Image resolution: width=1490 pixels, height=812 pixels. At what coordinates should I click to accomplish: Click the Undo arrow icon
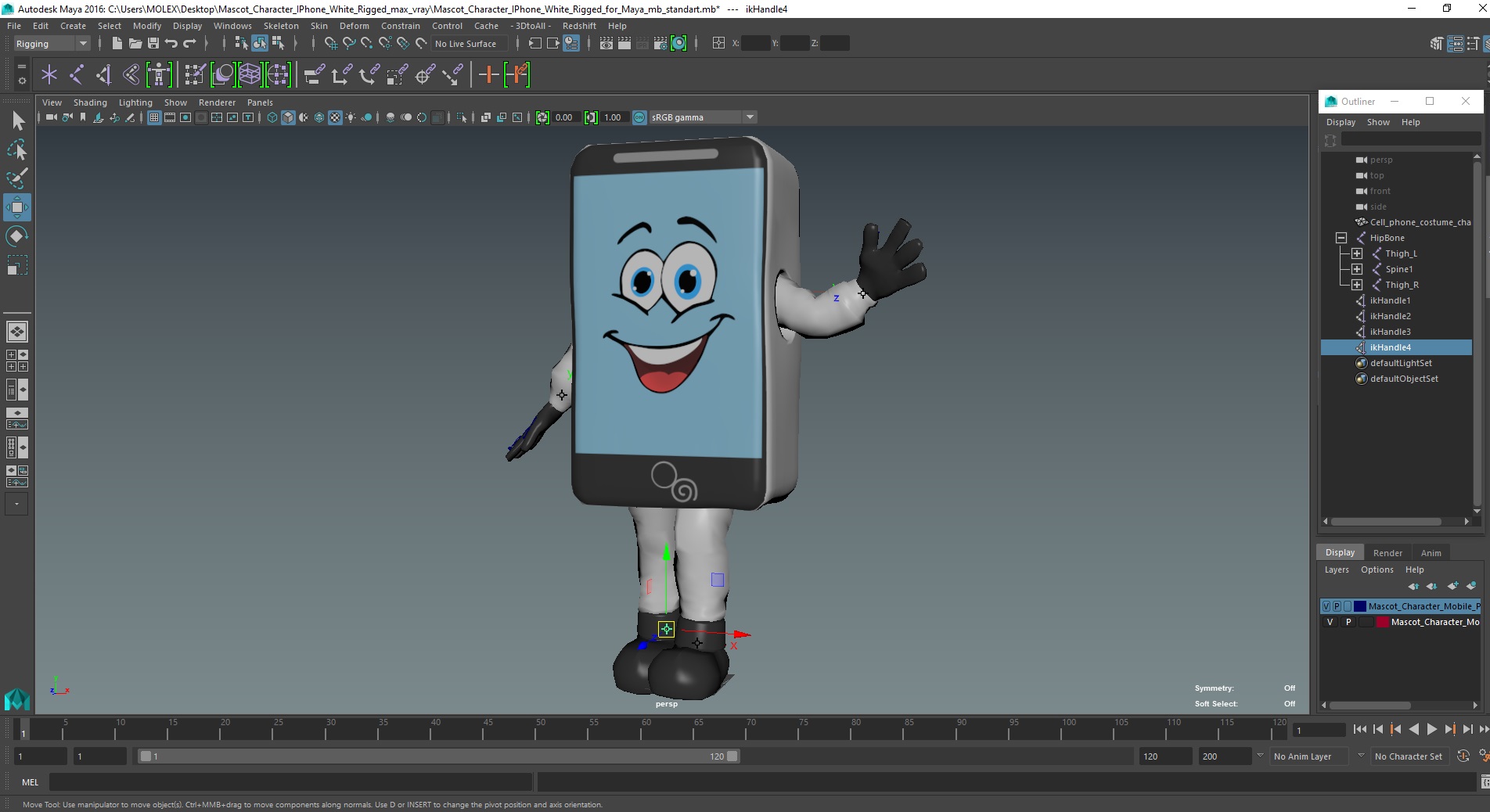click(x=171, y=44)
